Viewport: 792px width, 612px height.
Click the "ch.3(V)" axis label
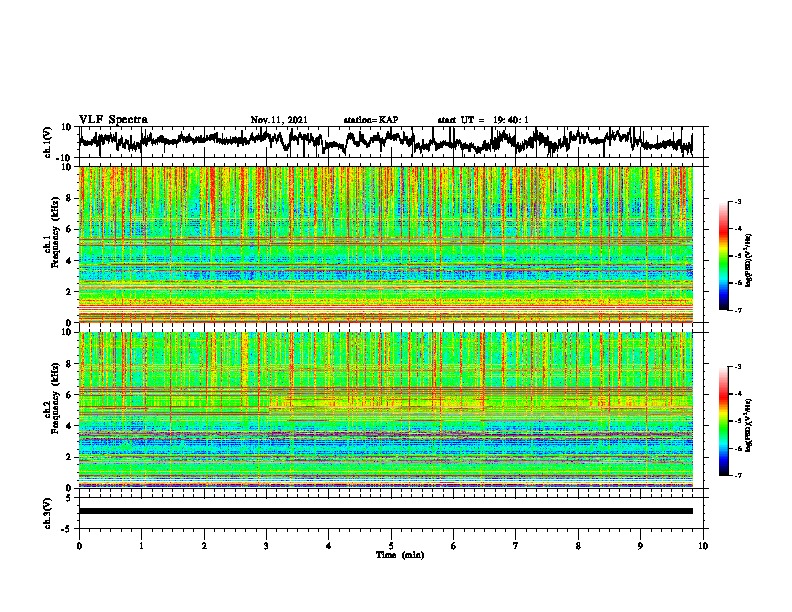pyautogui.click(x=48, y=513)
